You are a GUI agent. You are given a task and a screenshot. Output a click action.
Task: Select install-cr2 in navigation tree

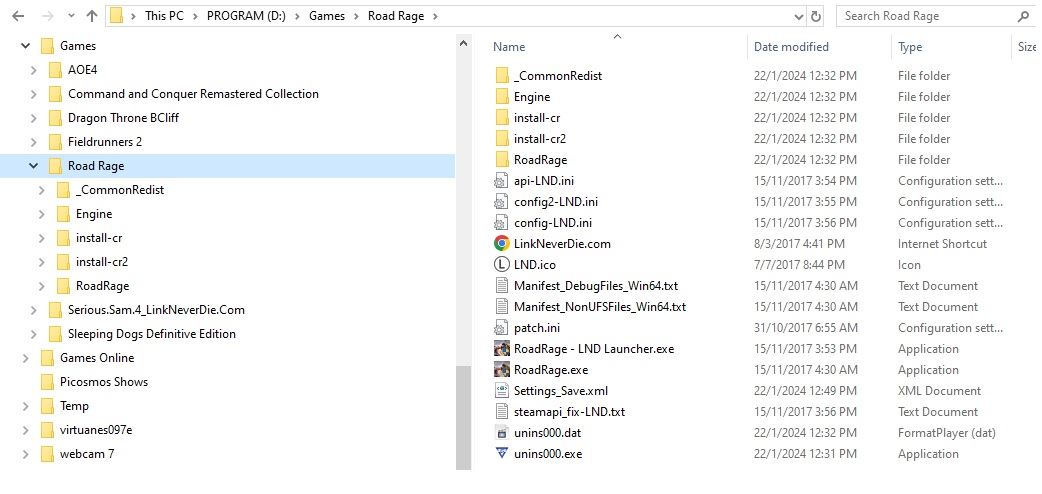[x=102, y=261]
